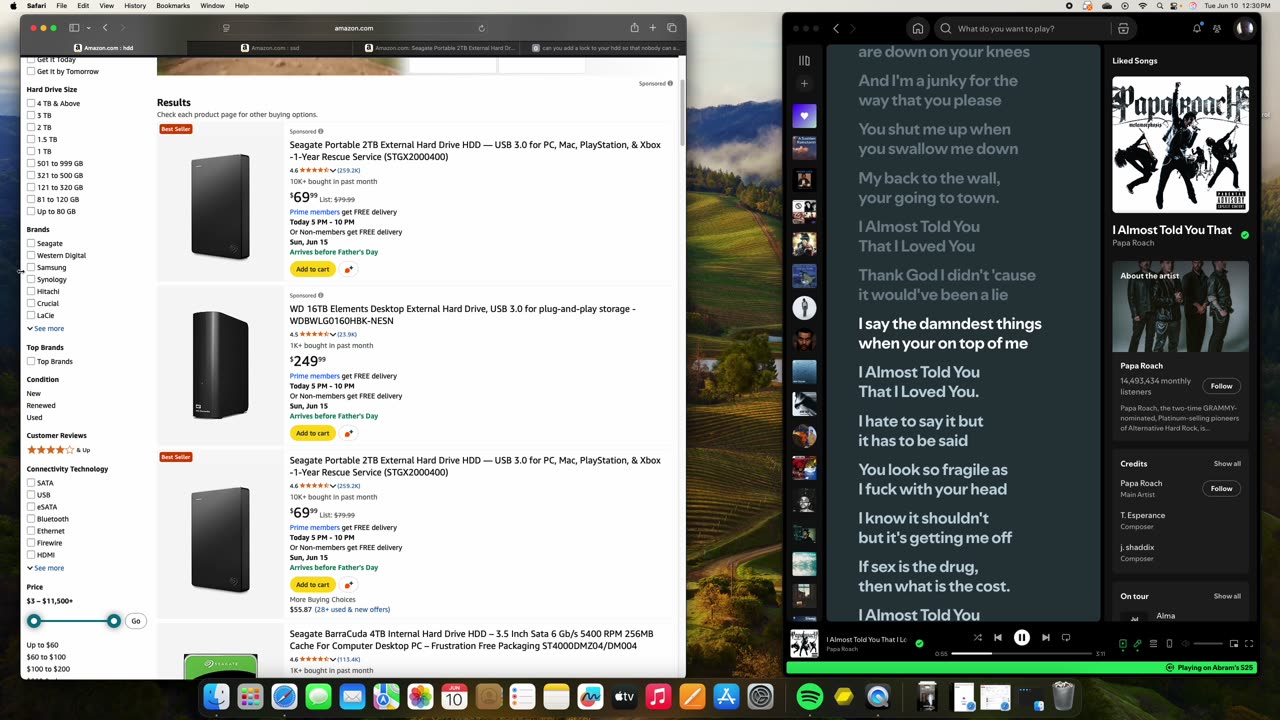Skip to next track in Spotify
Viewport: 1280px width, 720px height.
pyautogui.click(x=1046, y=637)
